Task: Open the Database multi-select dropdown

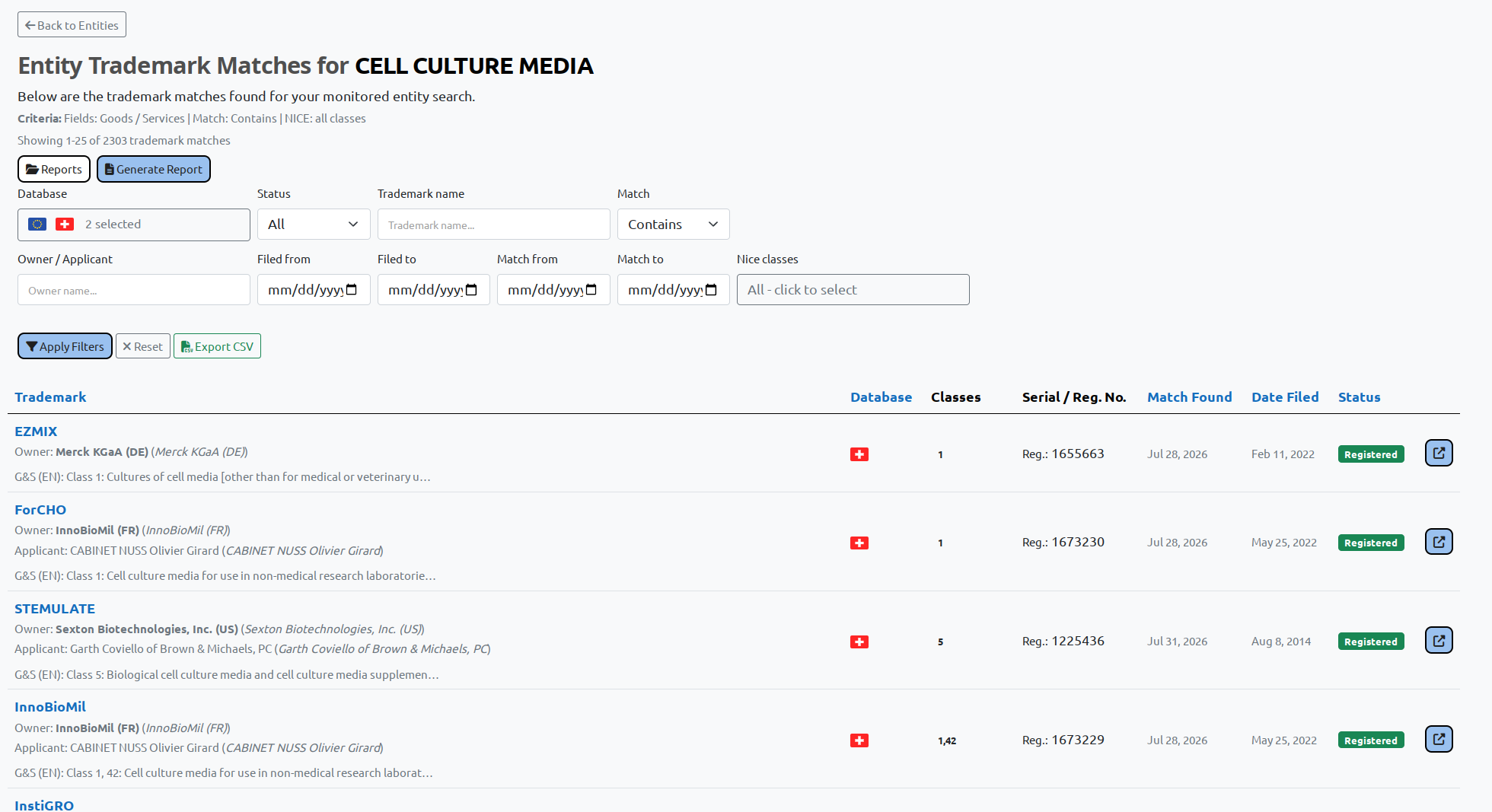Action: coord(134,224)
